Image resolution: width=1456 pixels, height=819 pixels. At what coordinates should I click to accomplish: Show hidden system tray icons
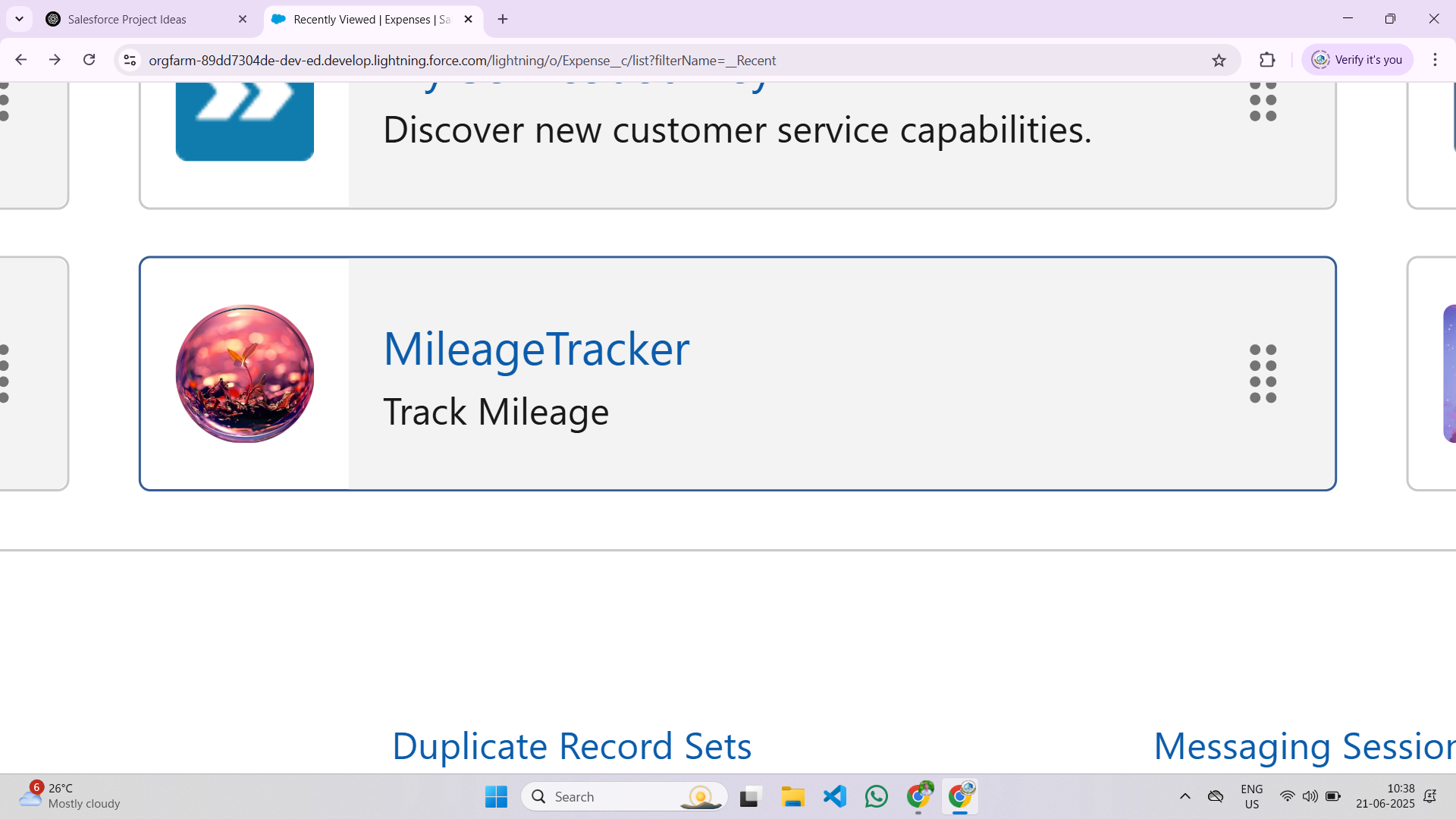(1185, 796)
